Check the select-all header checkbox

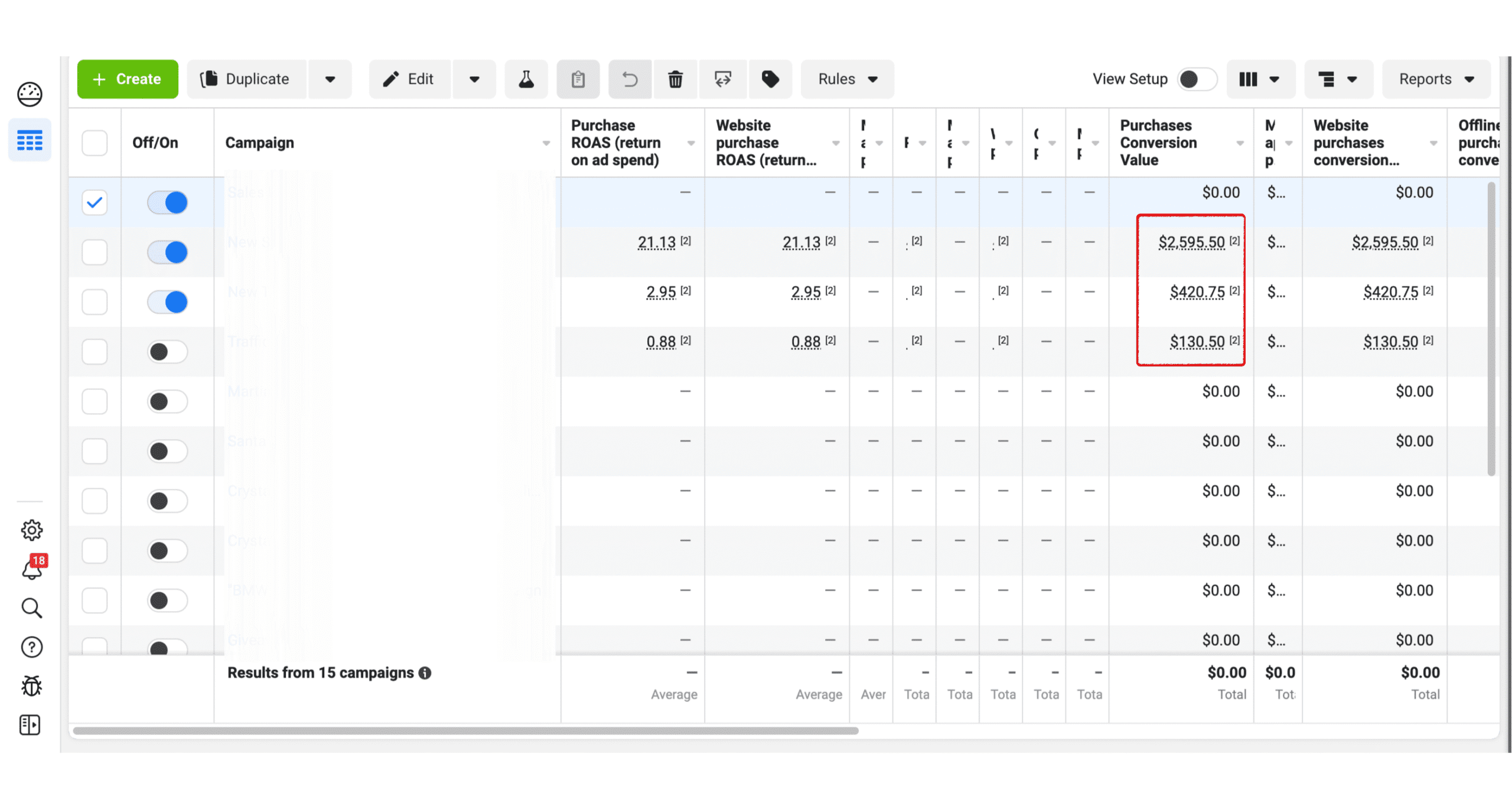tap(94, 143)
